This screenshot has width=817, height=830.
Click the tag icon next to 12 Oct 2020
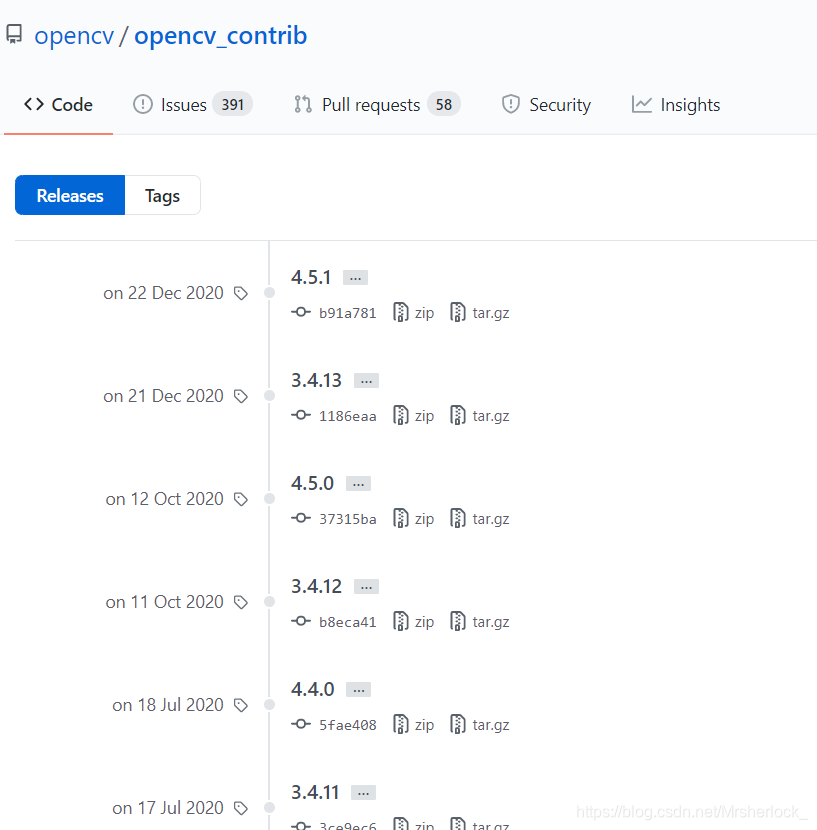click(x=241, y=499)
